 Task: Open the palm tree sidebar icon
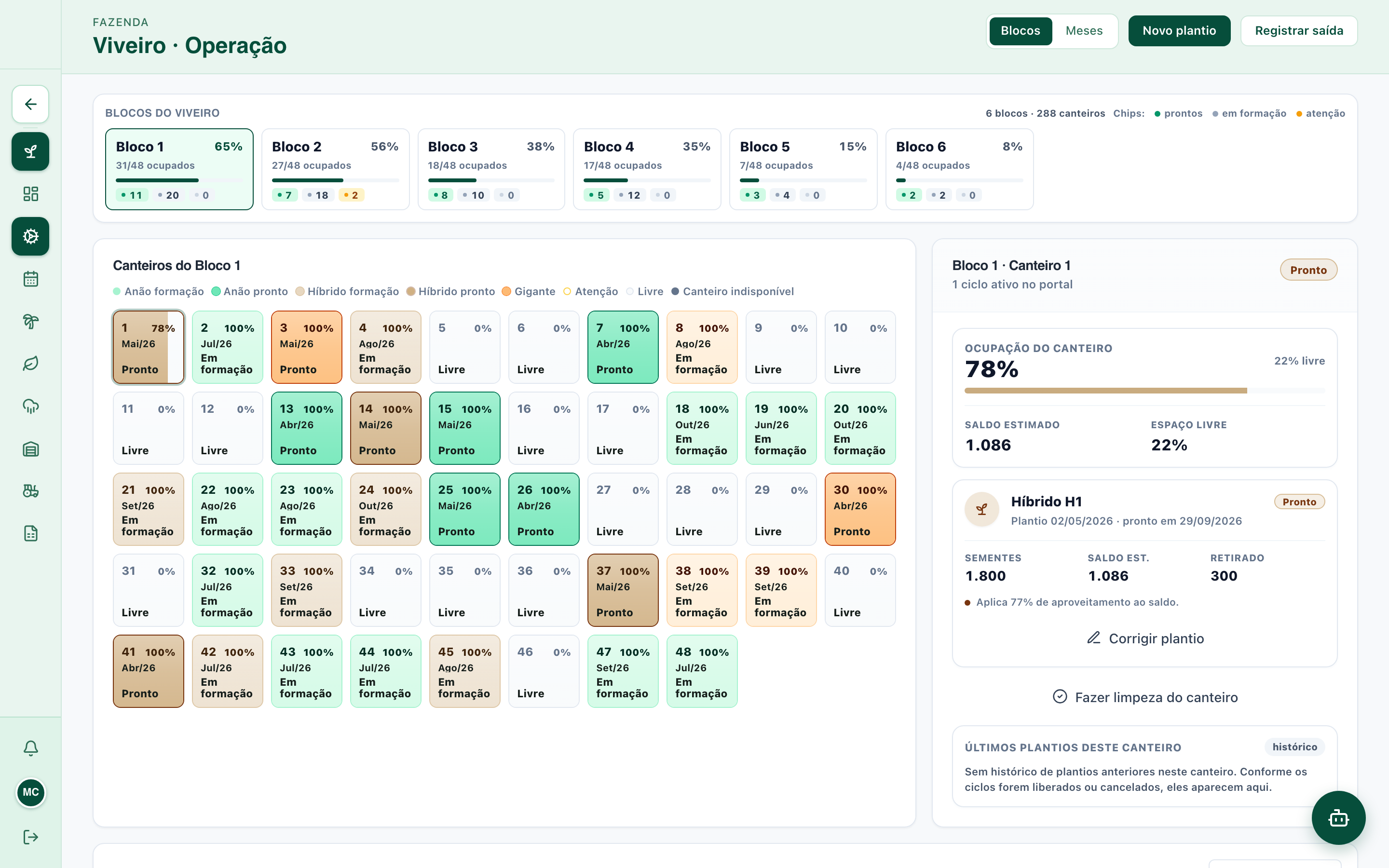tap(30, 322)
